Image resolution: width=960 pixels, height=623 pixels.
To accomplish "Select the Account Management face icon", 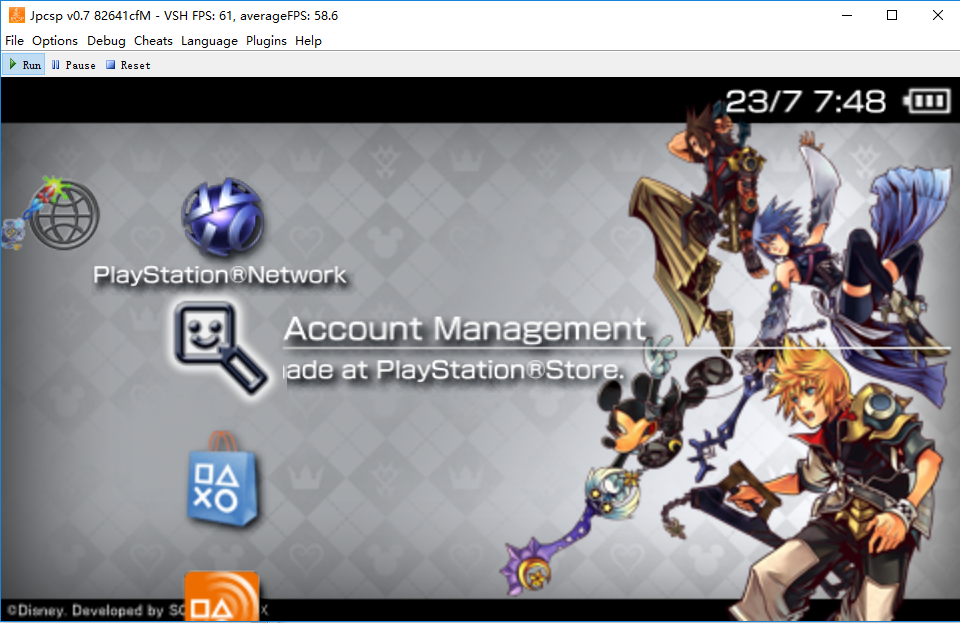I will [220, 347].
